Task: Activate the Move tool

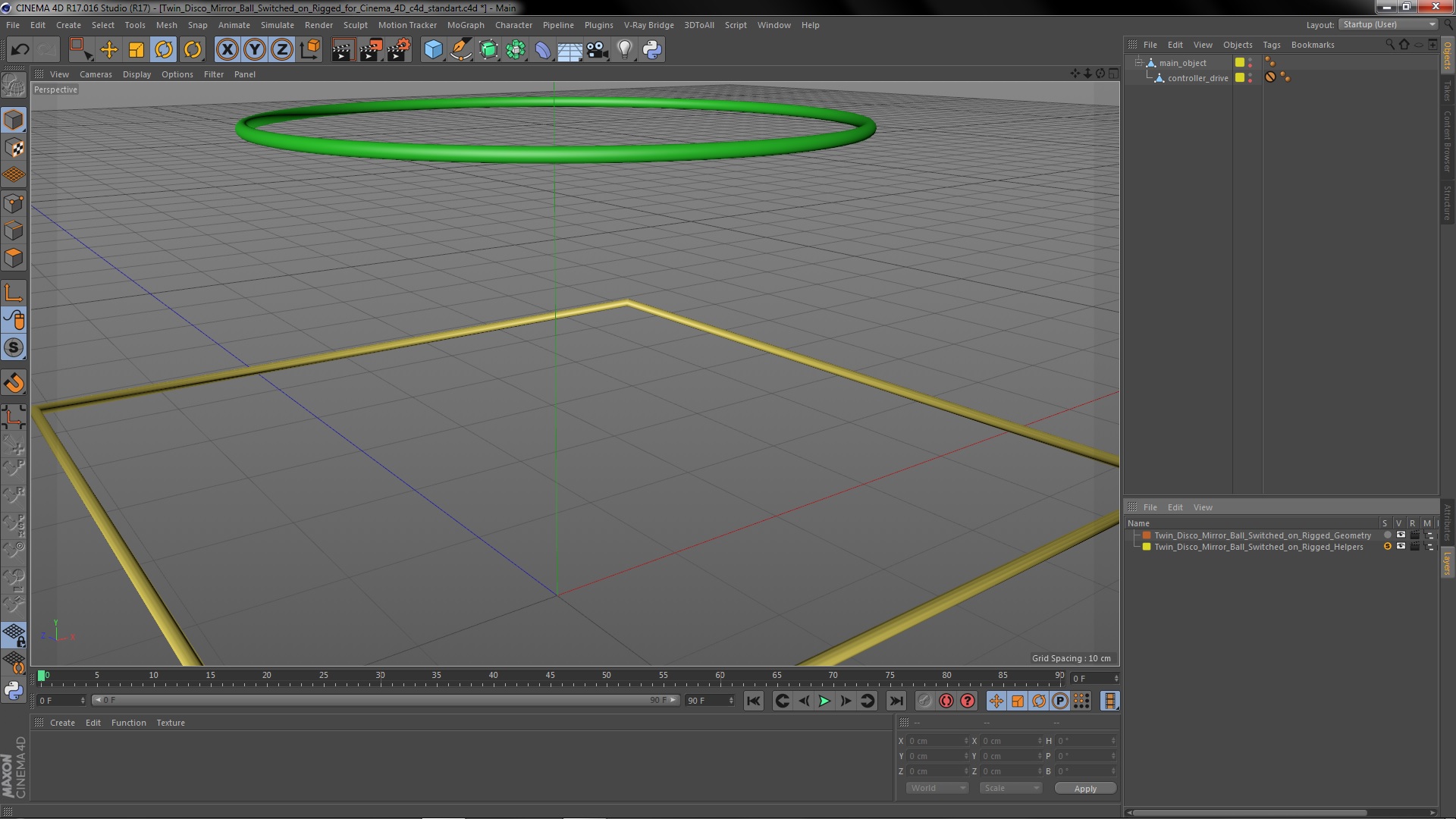Action: pyautogui.click(x=109, y=50)
